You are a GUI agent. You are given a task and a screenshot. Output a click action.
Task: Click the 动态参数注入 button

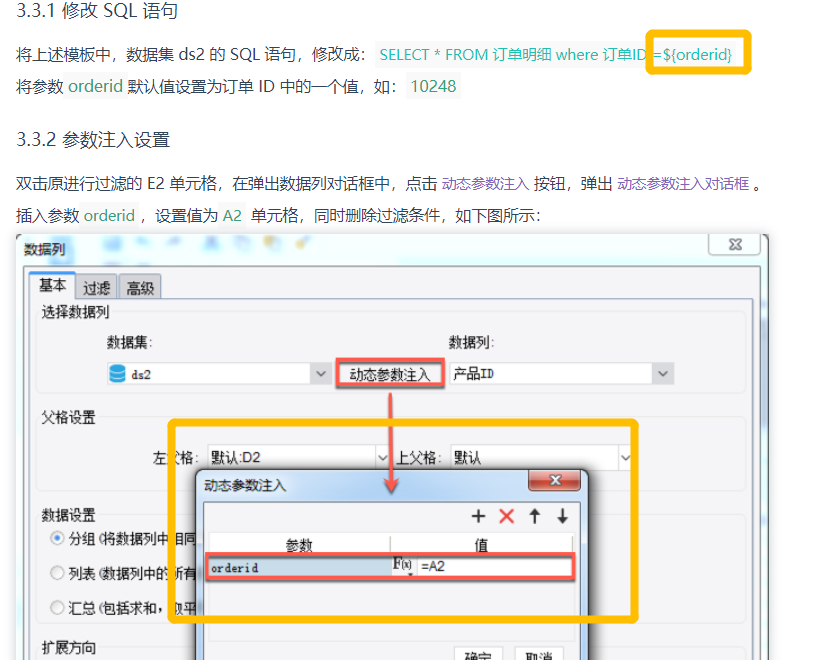390,374
